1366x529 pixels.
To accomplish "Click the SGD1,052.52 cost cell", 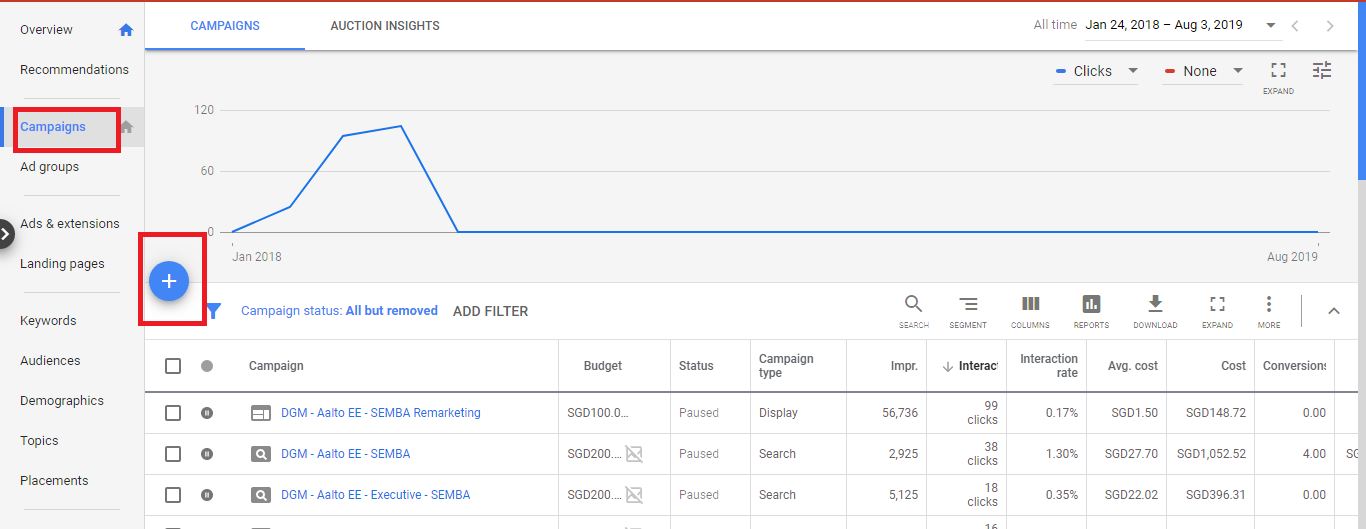I will coord(1211,454).
